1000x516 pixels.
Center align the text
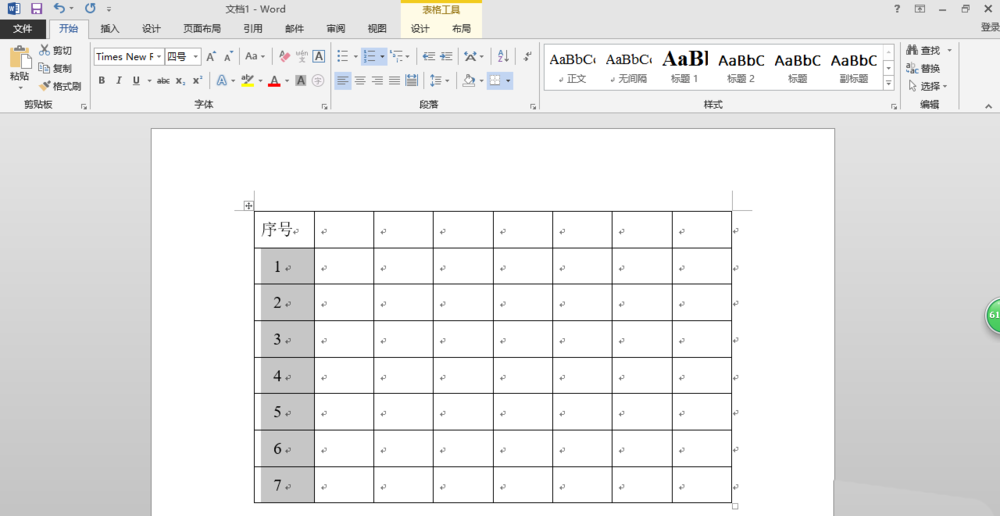click(x=360, y=81)
